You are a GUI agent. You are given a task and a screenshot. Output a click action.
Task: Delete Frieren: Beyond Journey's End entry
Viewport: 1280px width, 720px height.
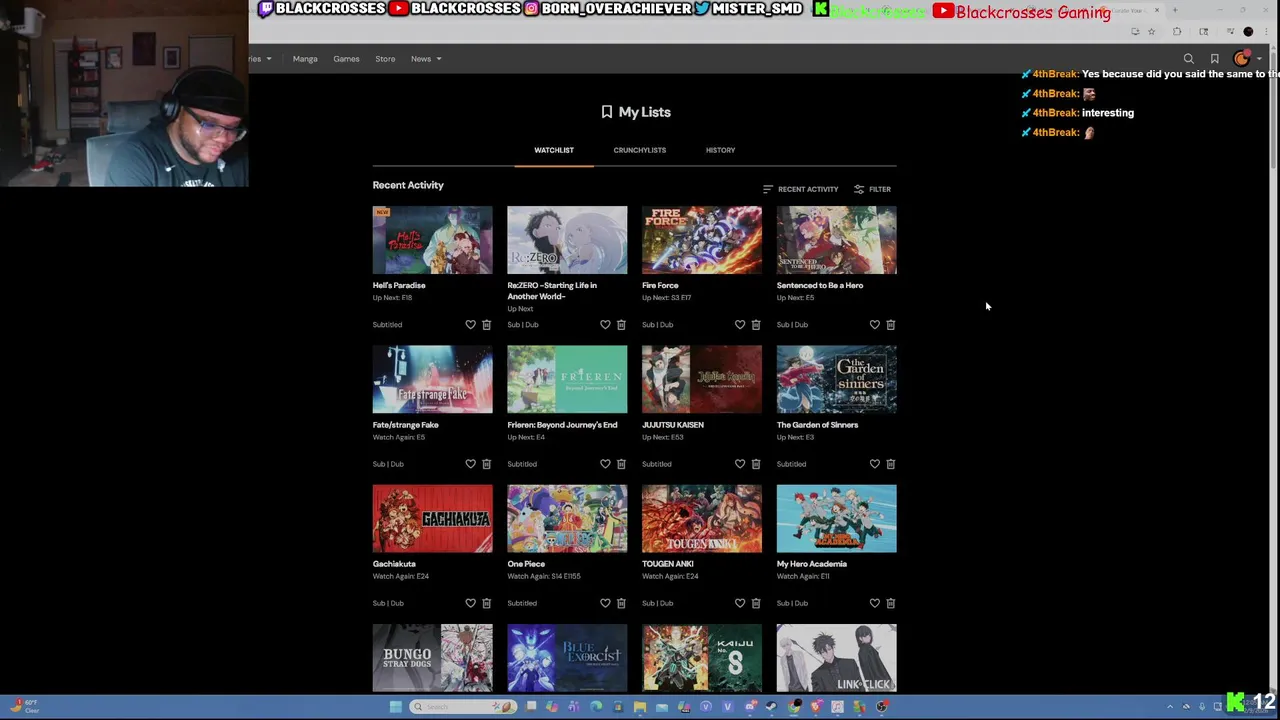(x=621, y=464)
